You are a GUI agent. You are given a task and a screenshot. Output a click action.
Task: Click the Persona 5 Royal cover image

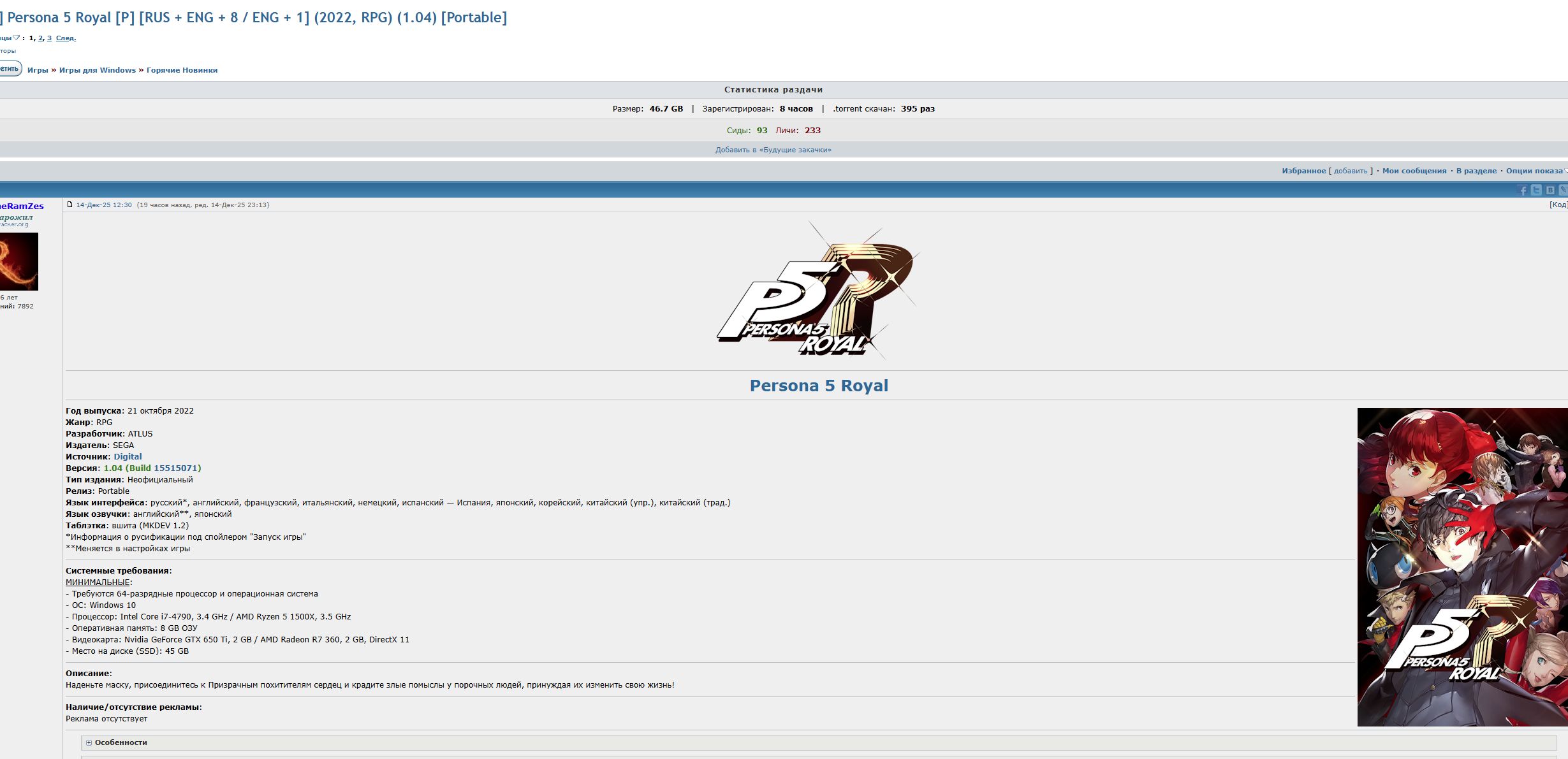1462,567
